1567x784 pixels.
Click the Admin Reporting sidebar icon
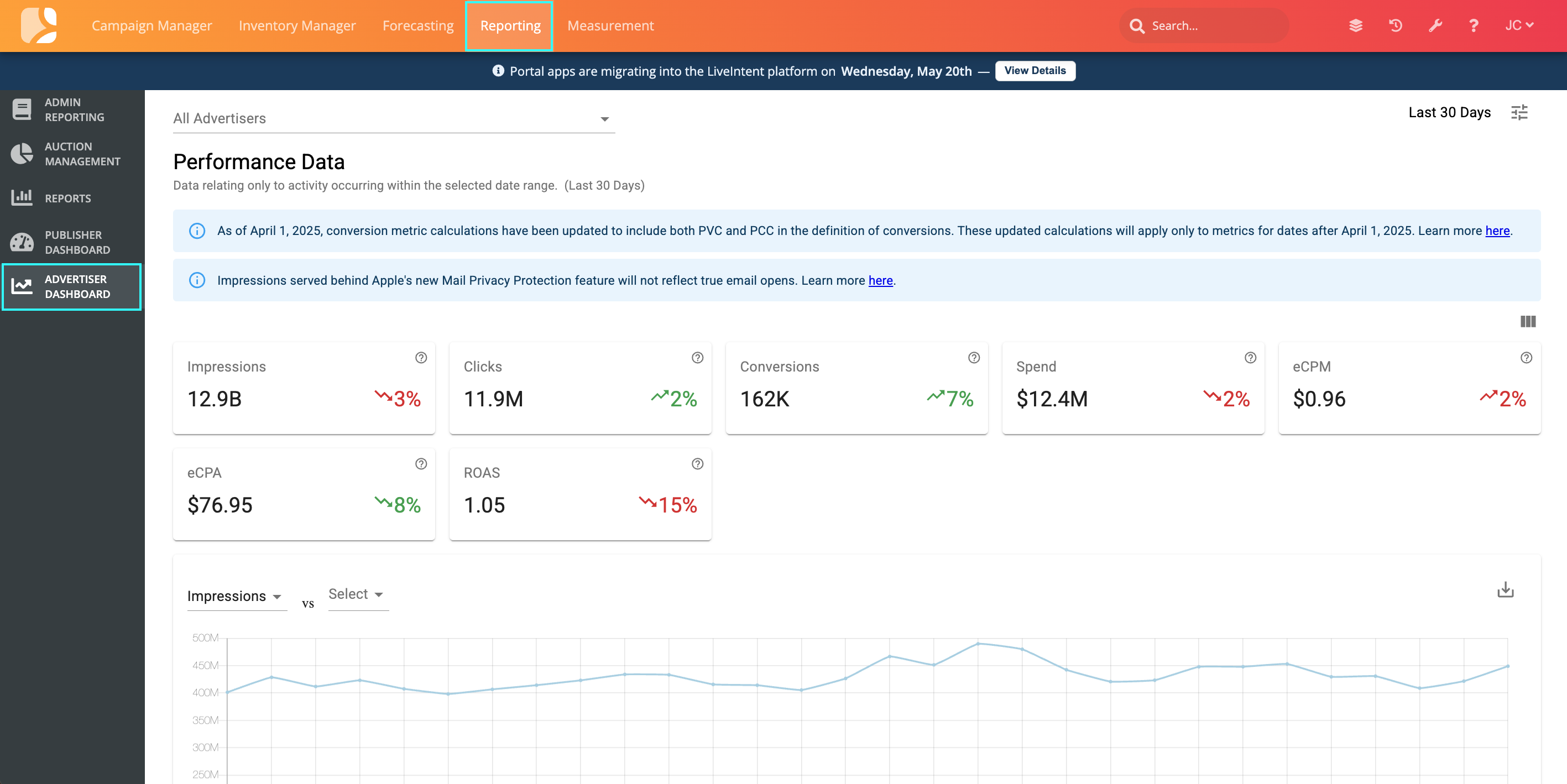tap(22, 109)
